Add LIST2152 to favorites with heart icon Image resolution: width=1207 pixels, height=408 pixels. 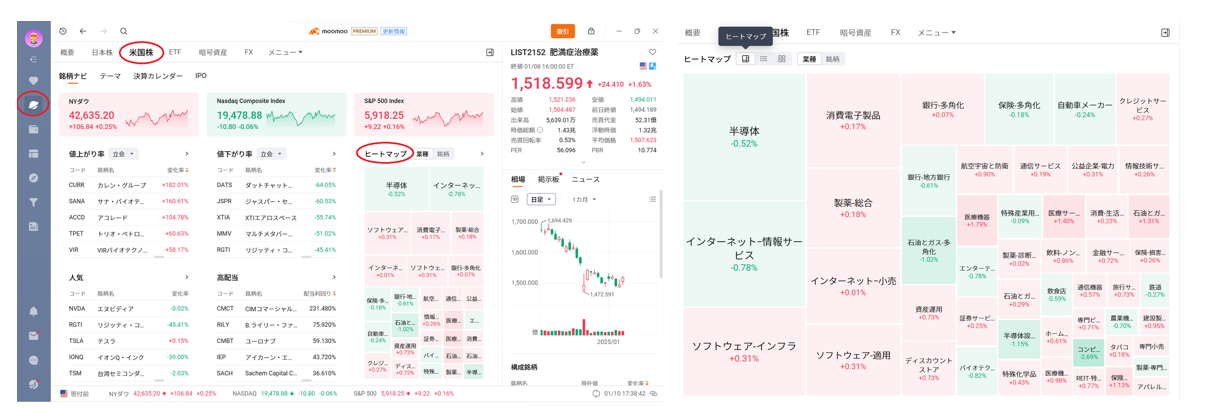tap(652, 52)
